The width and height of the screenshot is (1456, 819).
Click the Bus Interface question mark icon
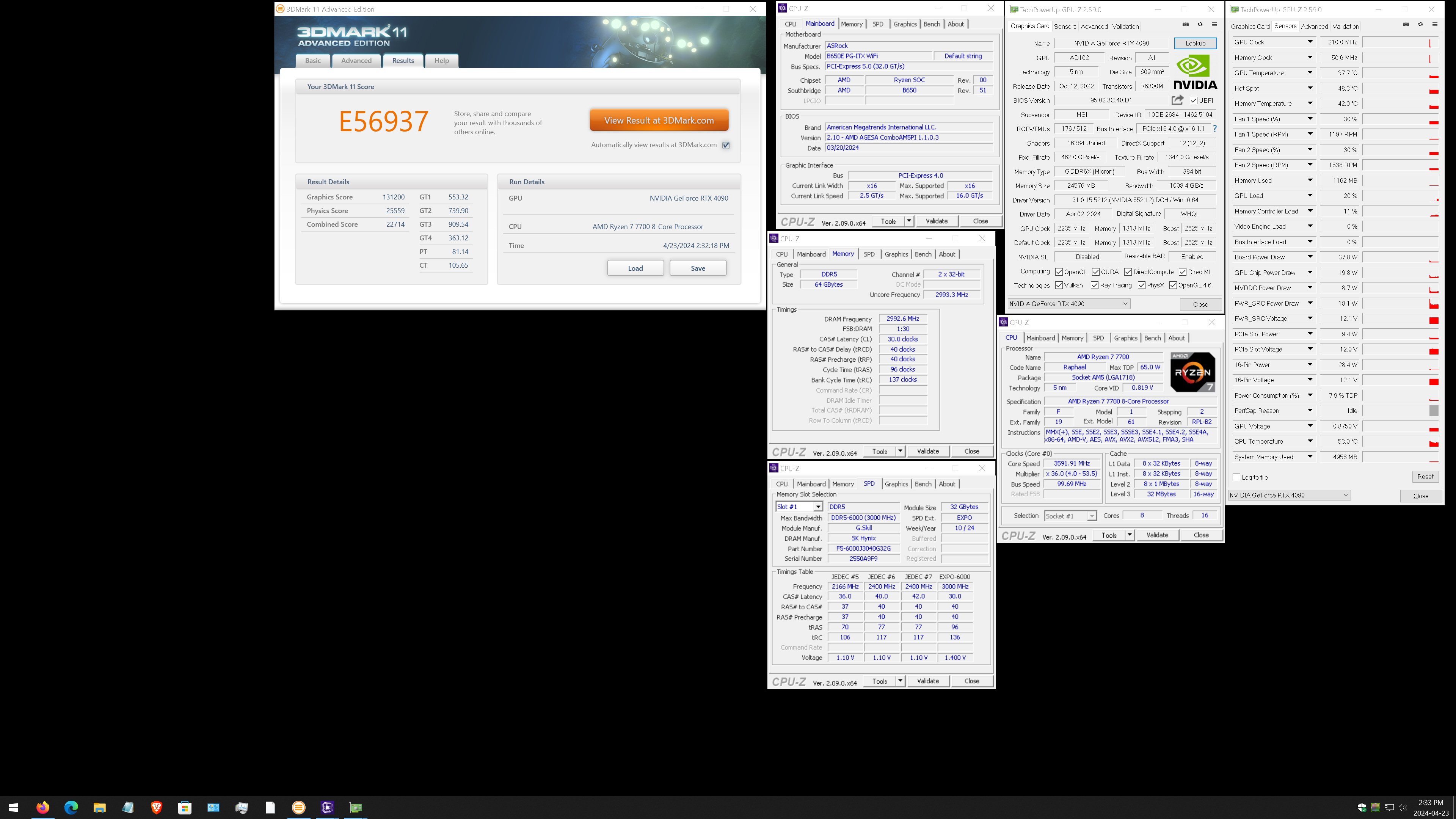[1214, 129]
